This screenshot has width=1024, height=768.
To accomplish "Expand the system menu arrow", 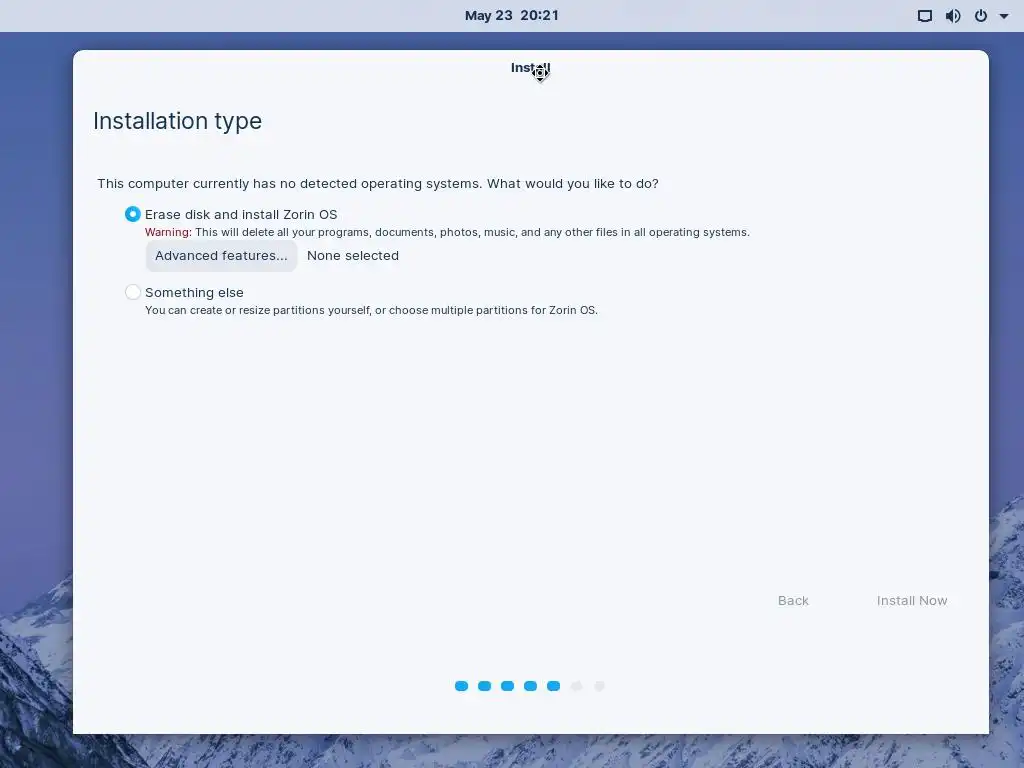I will [x=1004, y=16].
